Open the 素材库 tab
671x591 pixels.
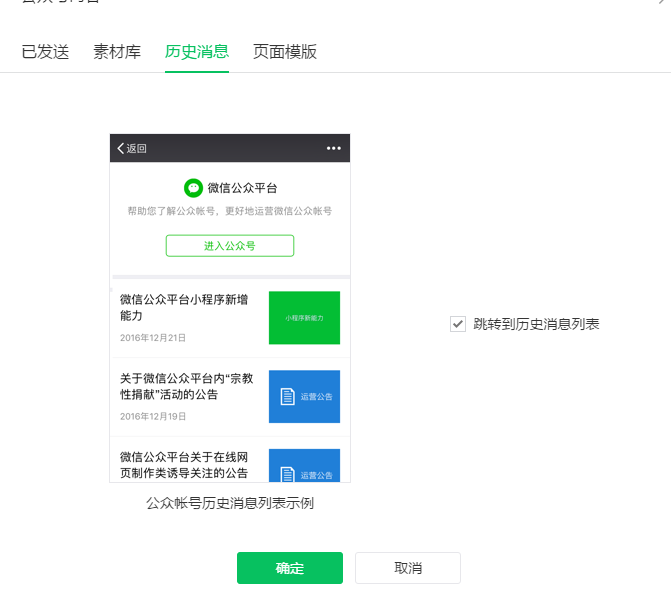tap(117, 52)
